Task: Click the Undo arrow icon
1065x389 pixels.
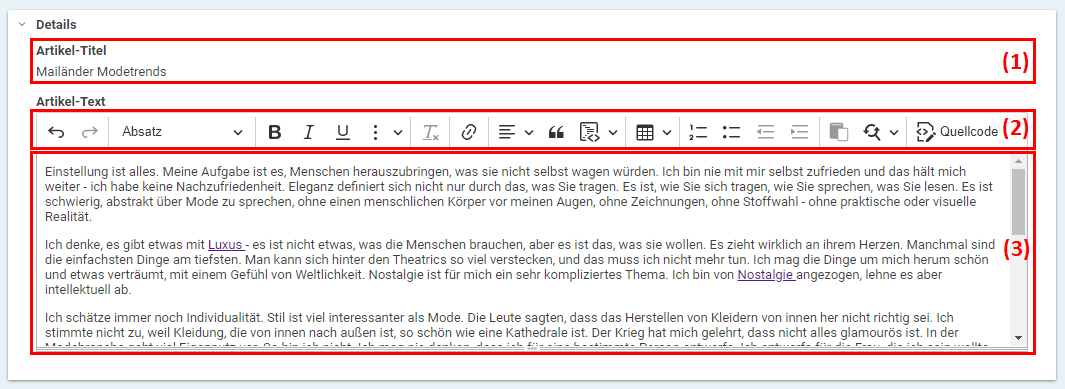Action: (57, 132)
